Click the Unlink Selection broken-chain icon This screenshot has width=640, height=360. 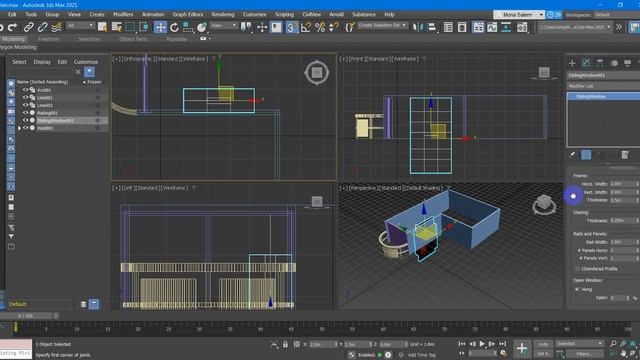coord(42,27)
